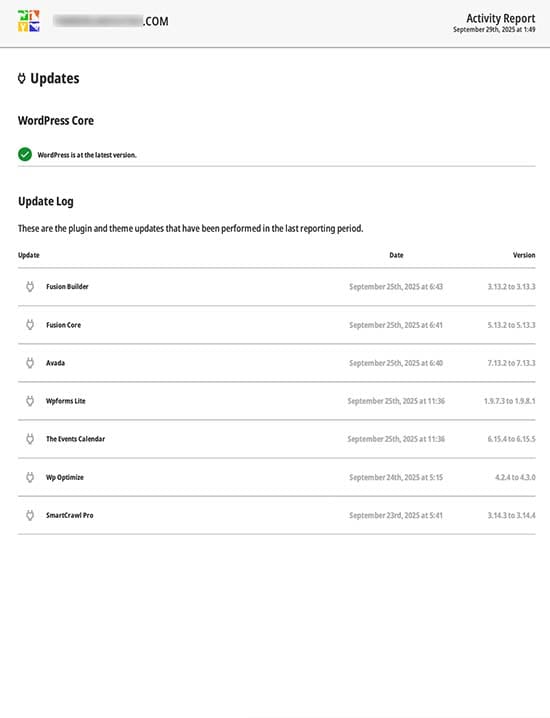Select the Version column header

(x=524, y=255)
